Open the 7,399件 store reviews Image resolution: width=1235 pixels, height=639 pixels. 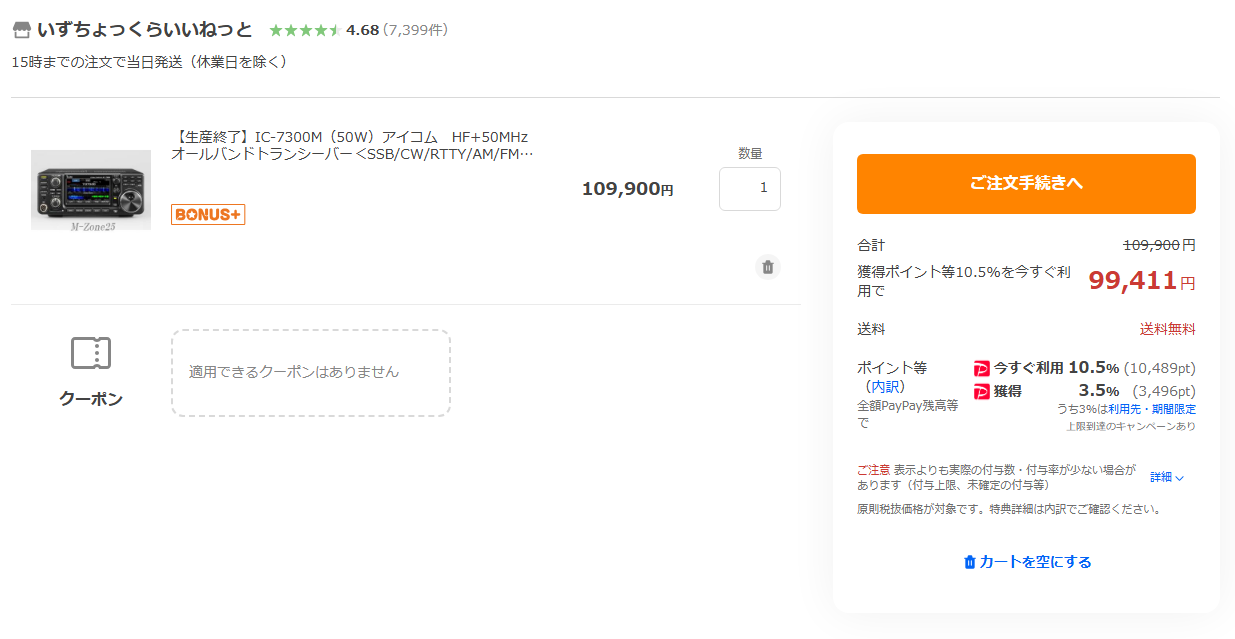[x=415, y=30]
